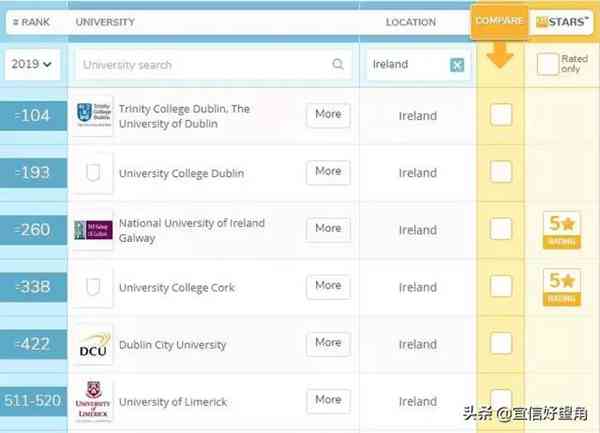Open the STARS column tab

(562, 20)
